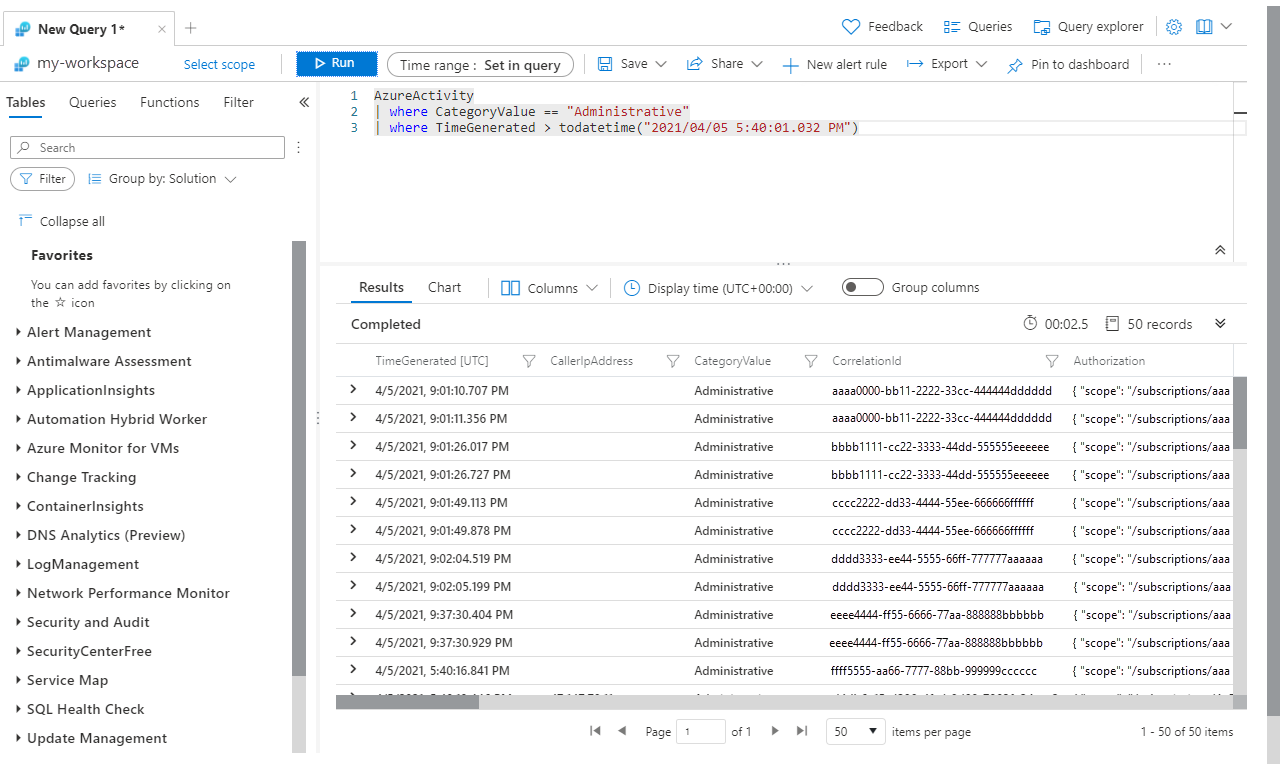The height and width of the screenshot is (764, 1280).
Task: Click the Share arrow icon
Action: (694, 64)
